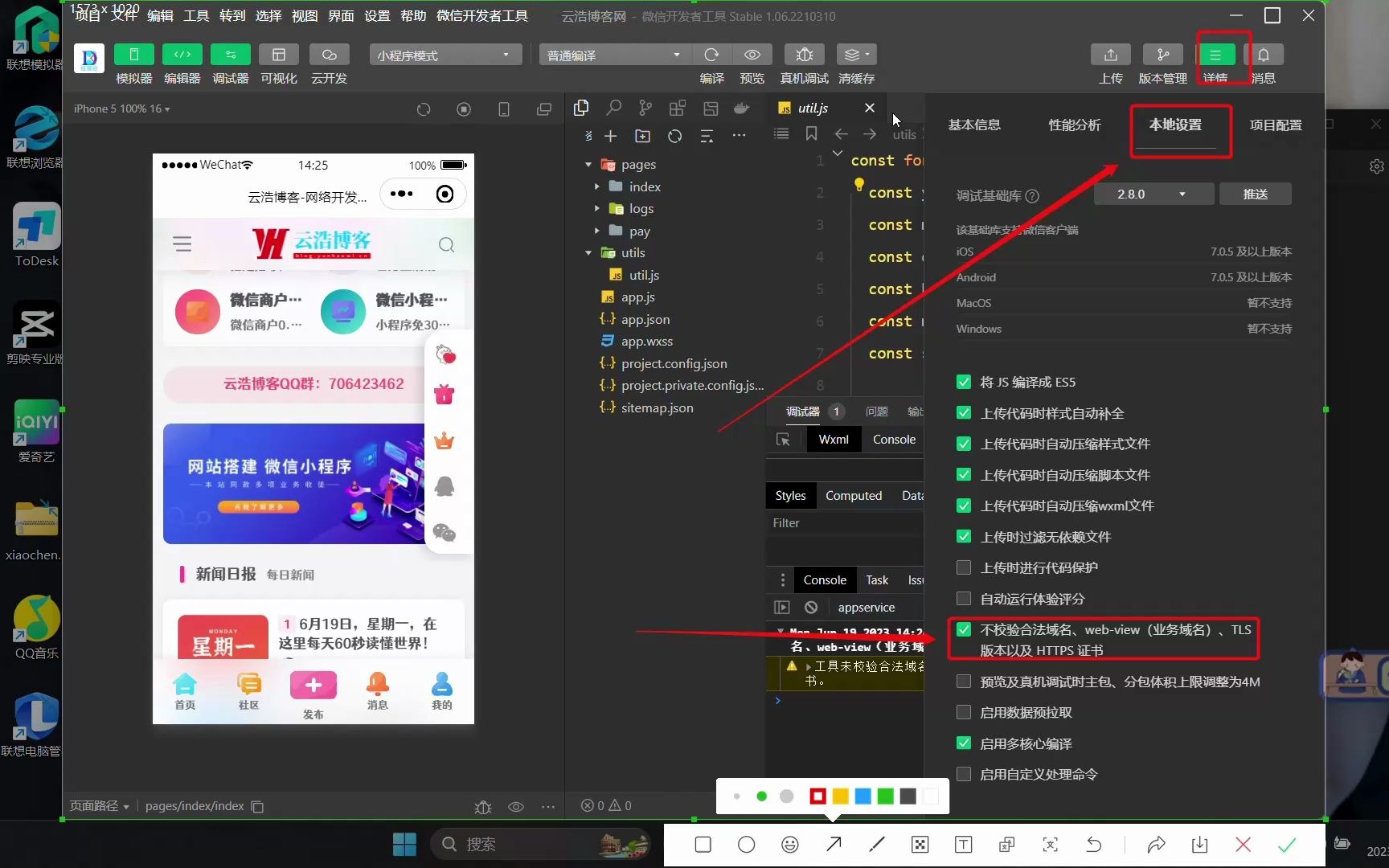Enable 上传时进行代码保护 checkbox
The width and height of the screenshot is (1389, 868).
coord(964,567)
